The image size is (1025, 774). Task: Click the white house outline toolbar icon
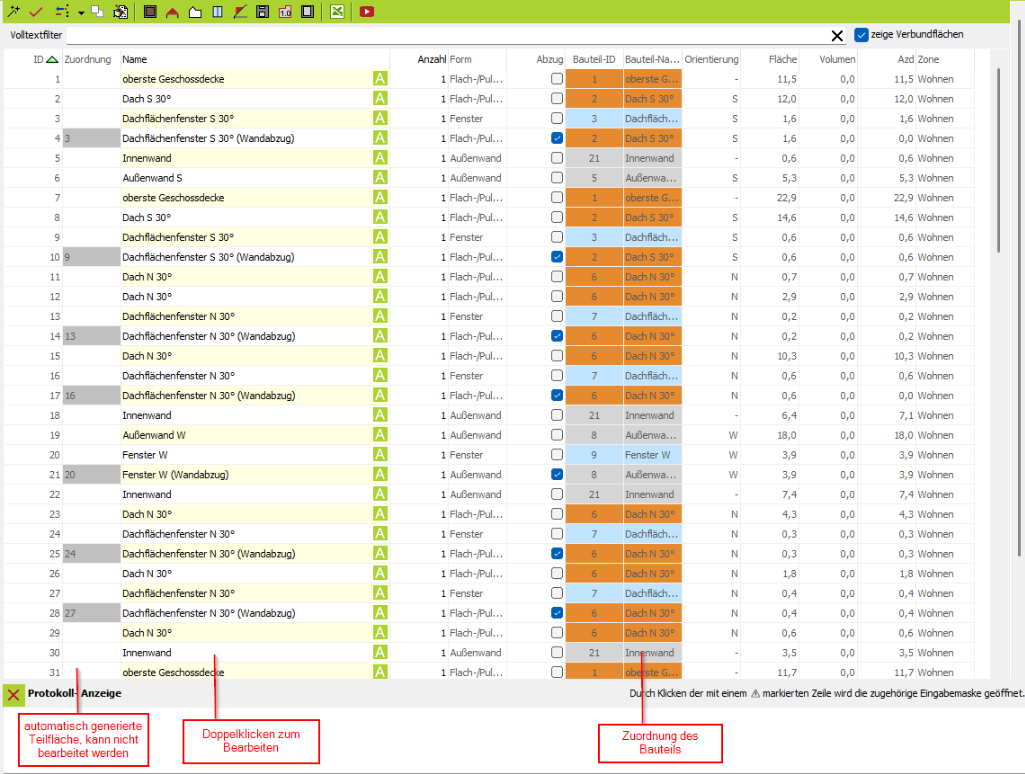point(195,12)
